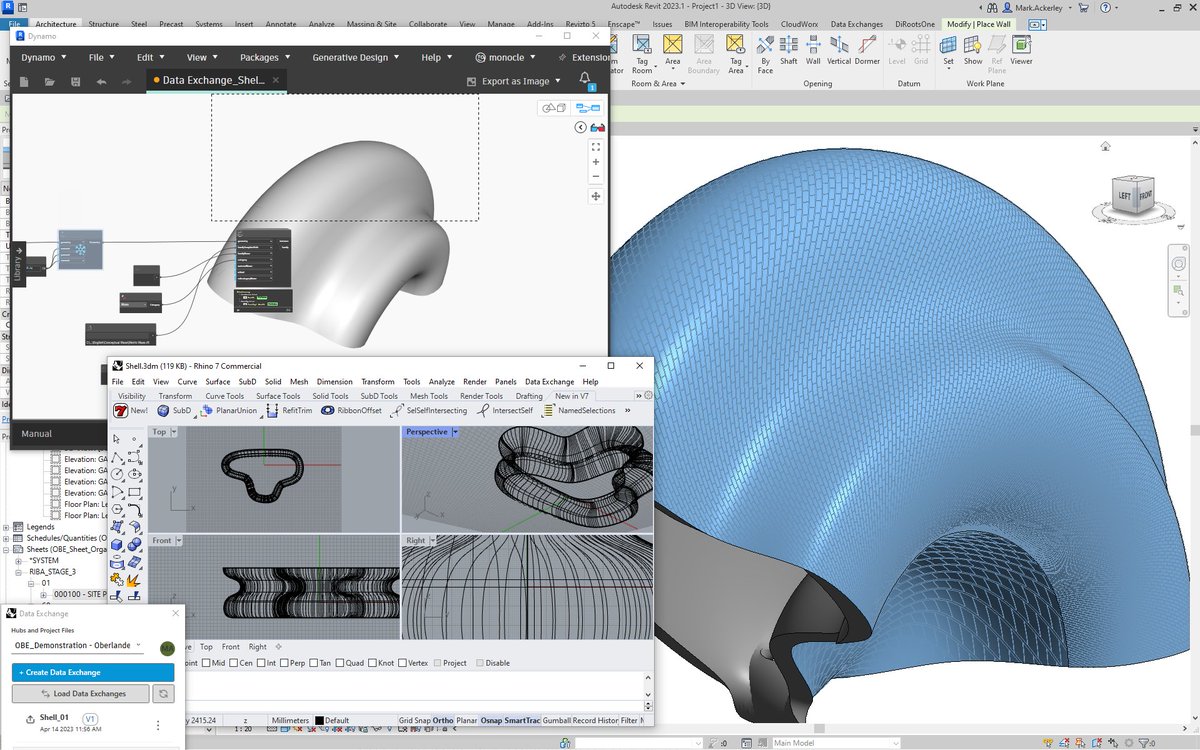
Task: Click the Vertical opening tool
Action: [839, 49]
